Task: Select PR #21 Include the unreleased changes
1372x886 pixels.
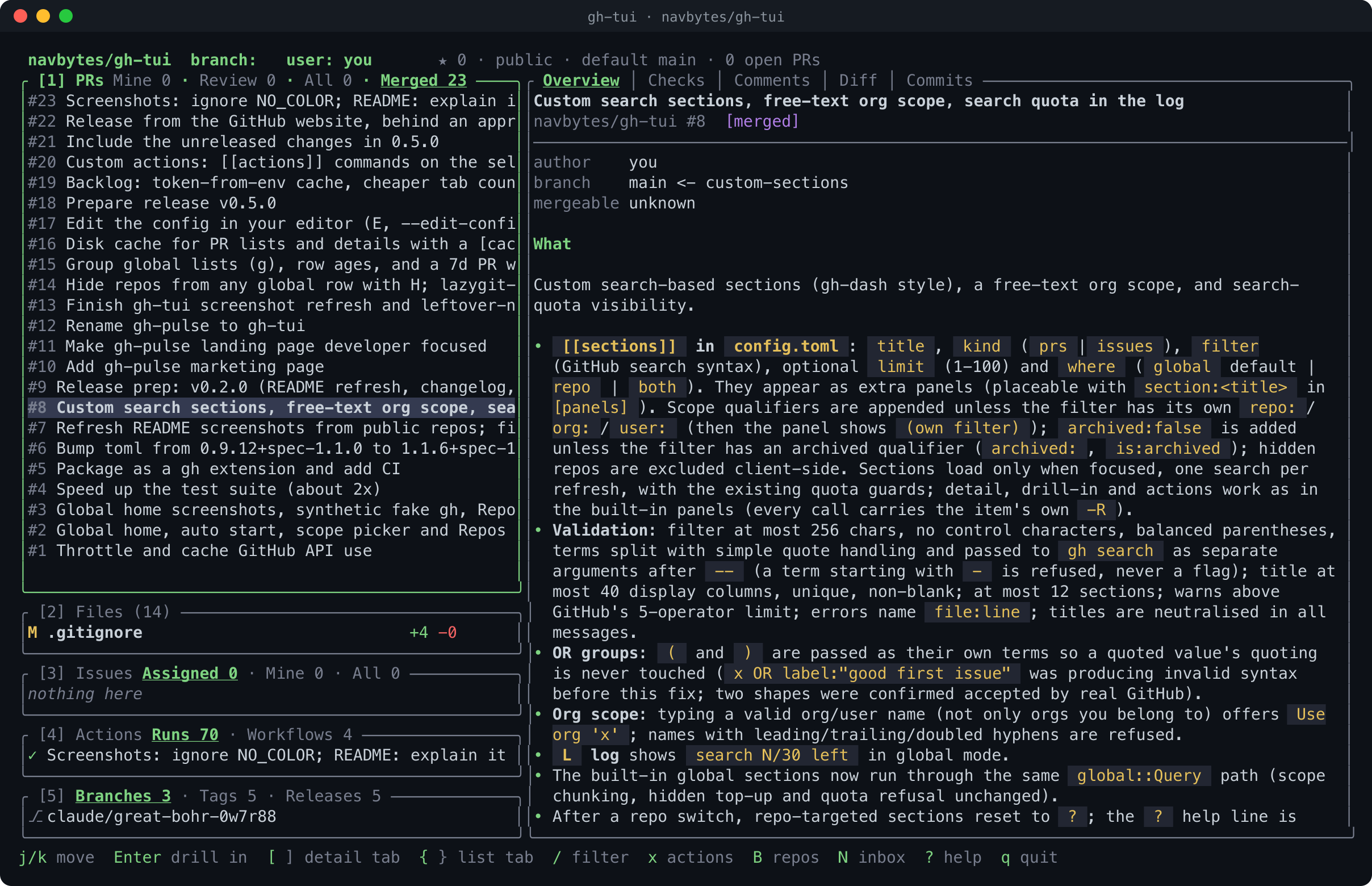Action: (x=271, y=141)
